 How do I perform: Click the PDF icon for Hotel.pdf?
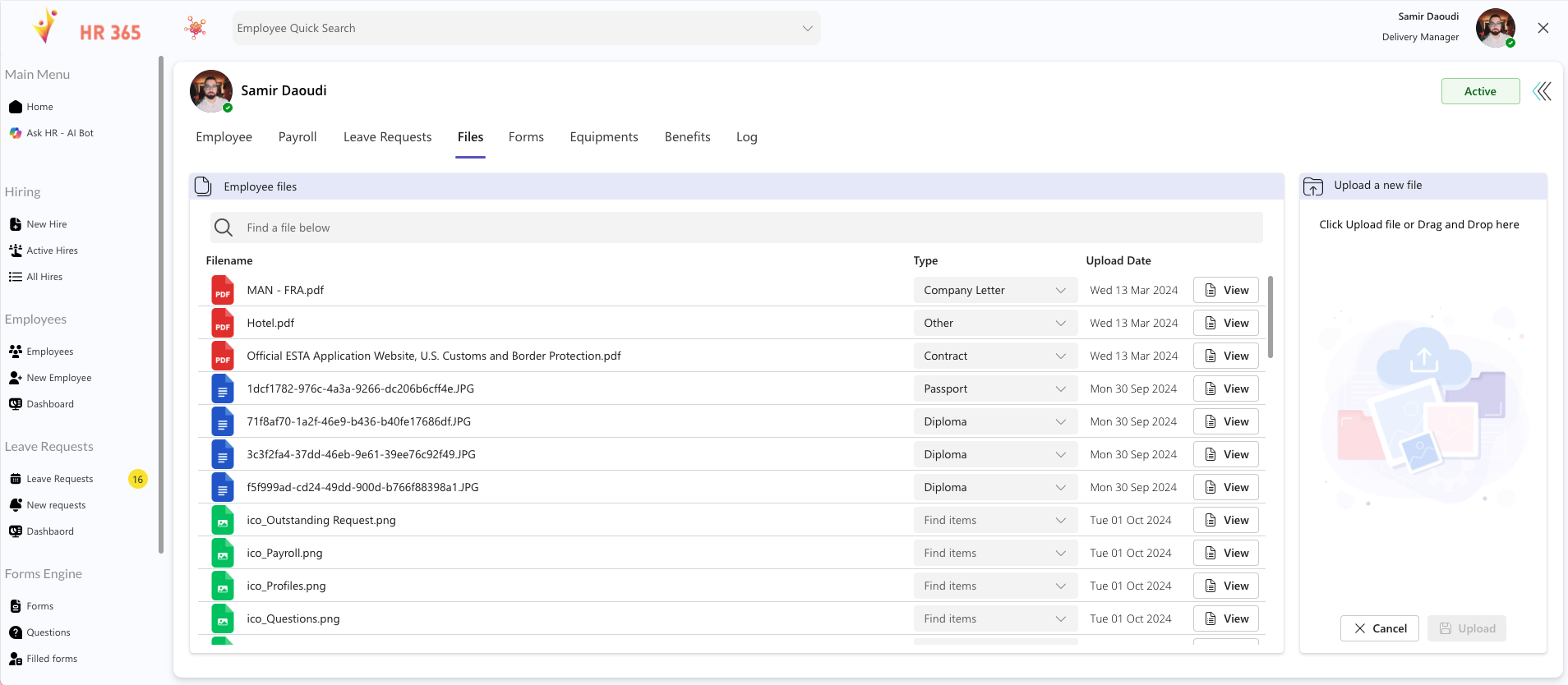[x=223, y=324]
